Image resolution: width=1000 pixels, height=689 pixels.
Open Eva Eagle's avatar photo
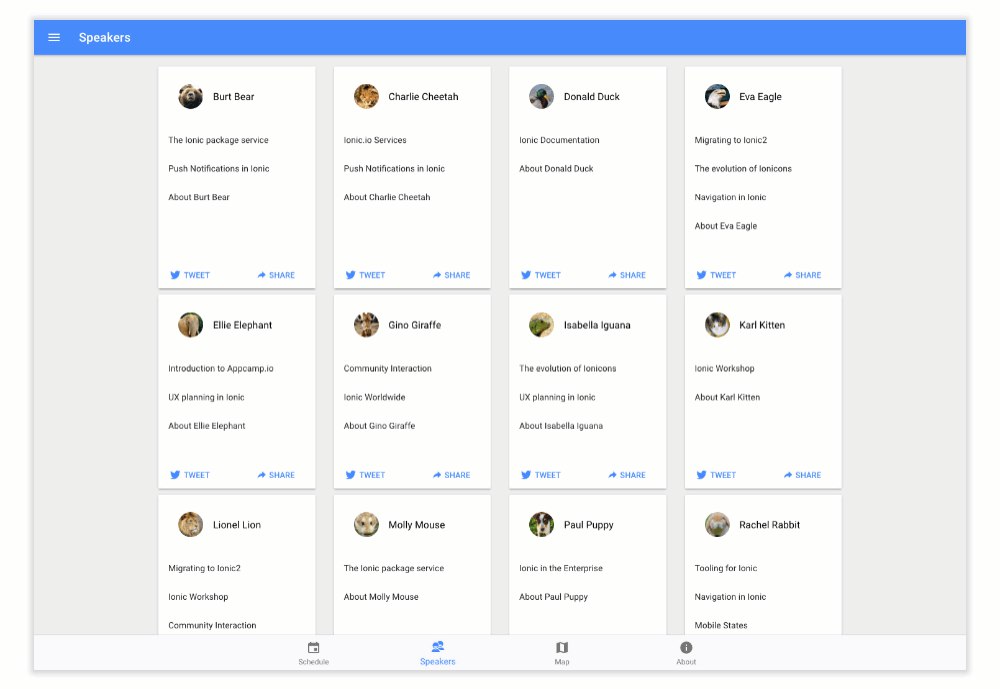tap(717, 96)
